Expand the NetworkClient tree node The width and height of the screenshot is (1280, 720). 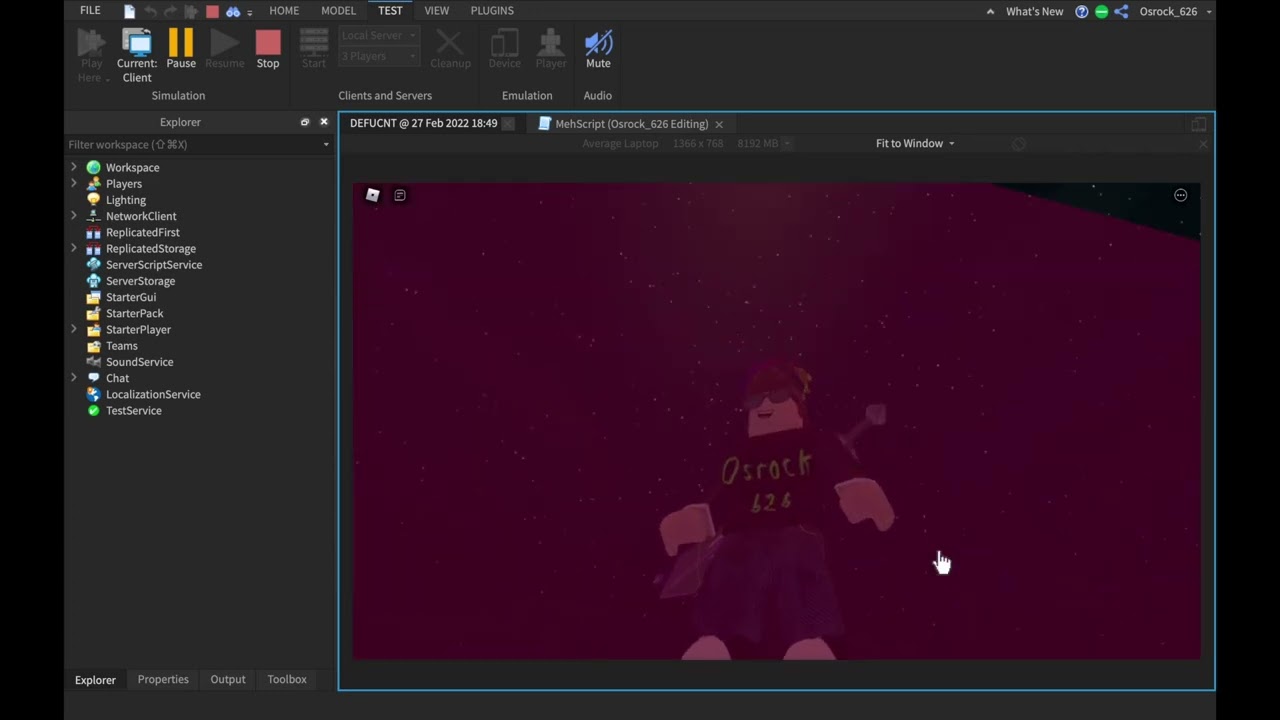coord(73,216)
